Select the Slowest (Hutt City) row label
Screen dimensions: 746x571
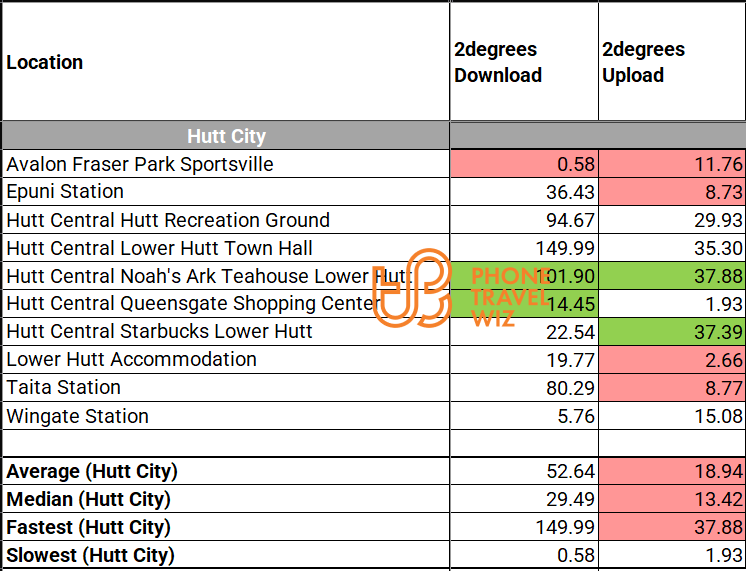(x=225, y=555)
